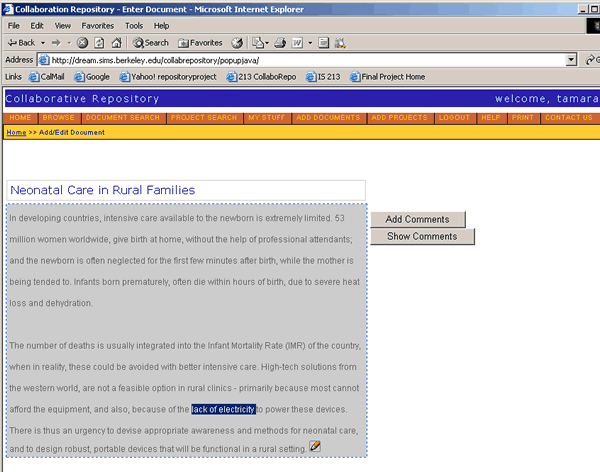
Task: Open the Back history dropdown arrow
Action: [43, 43]
